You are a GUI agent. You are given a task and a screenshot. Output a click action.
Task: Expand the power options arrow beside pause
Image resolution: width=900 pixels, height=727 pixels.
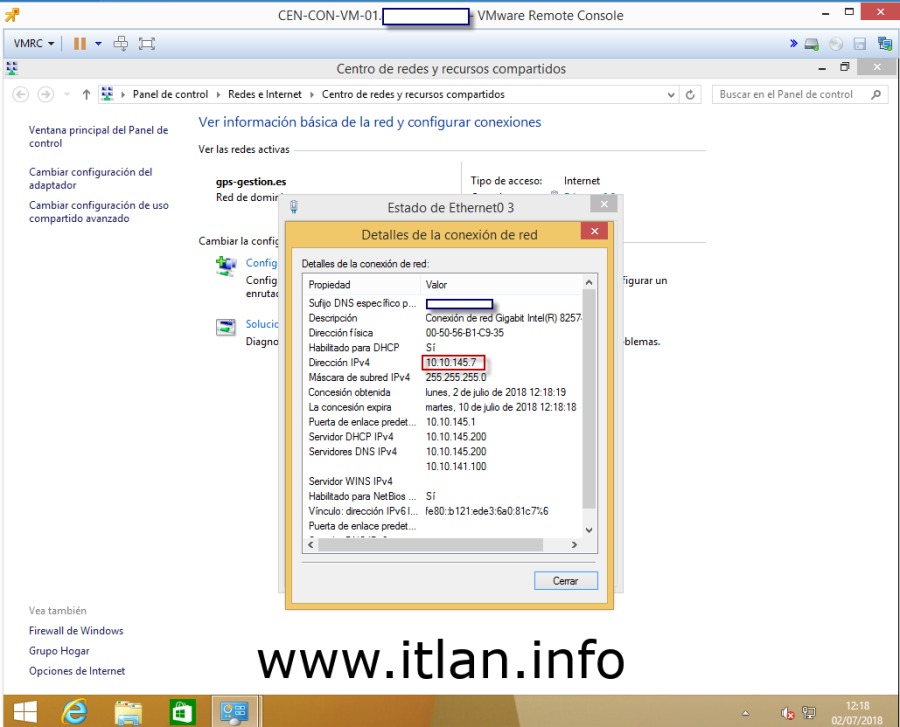(98, 44)
